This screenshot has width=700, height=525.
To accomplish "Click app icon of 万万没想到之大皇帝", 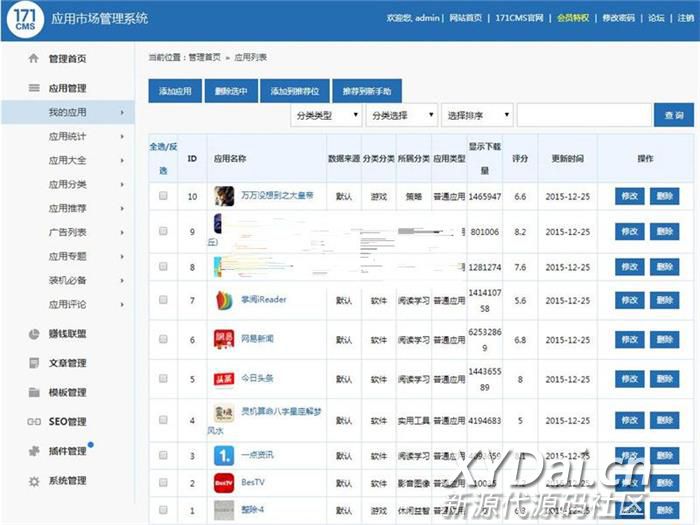I will (x=224, y=196).
